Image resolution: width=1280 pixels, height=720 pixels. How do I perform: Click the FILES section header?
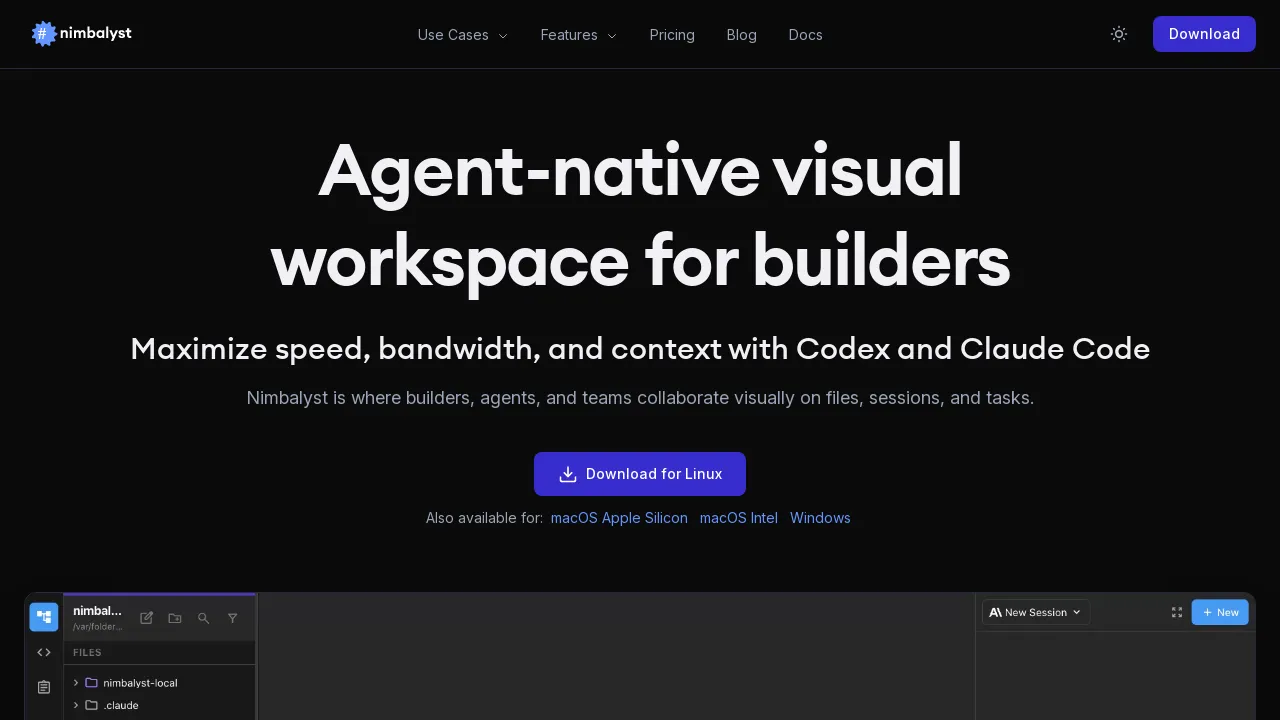pos(87,652)
